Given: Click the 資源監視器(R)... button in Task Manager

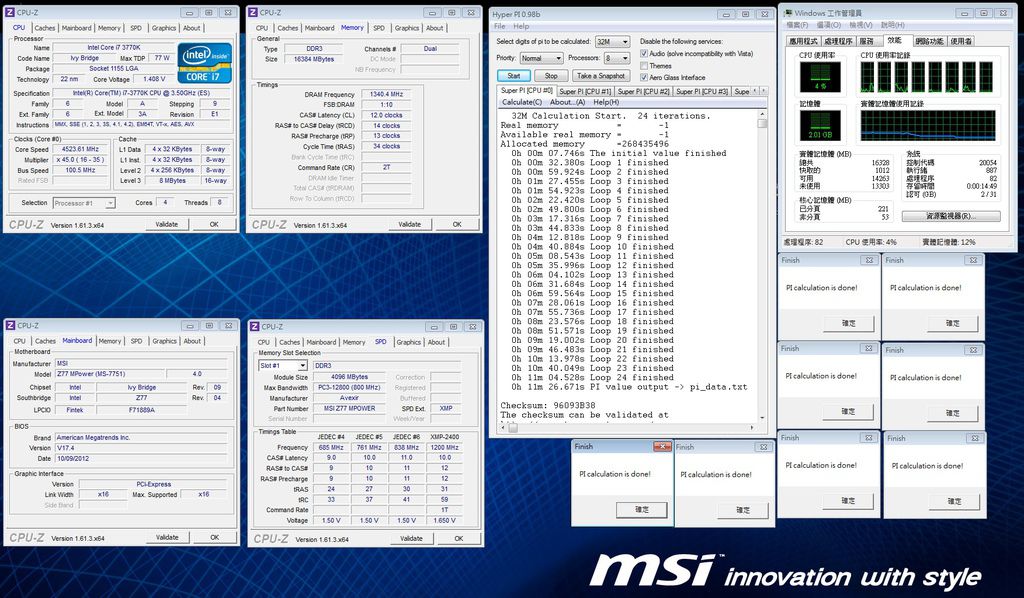Looking at the screenshot, I should tap(951, 216).
